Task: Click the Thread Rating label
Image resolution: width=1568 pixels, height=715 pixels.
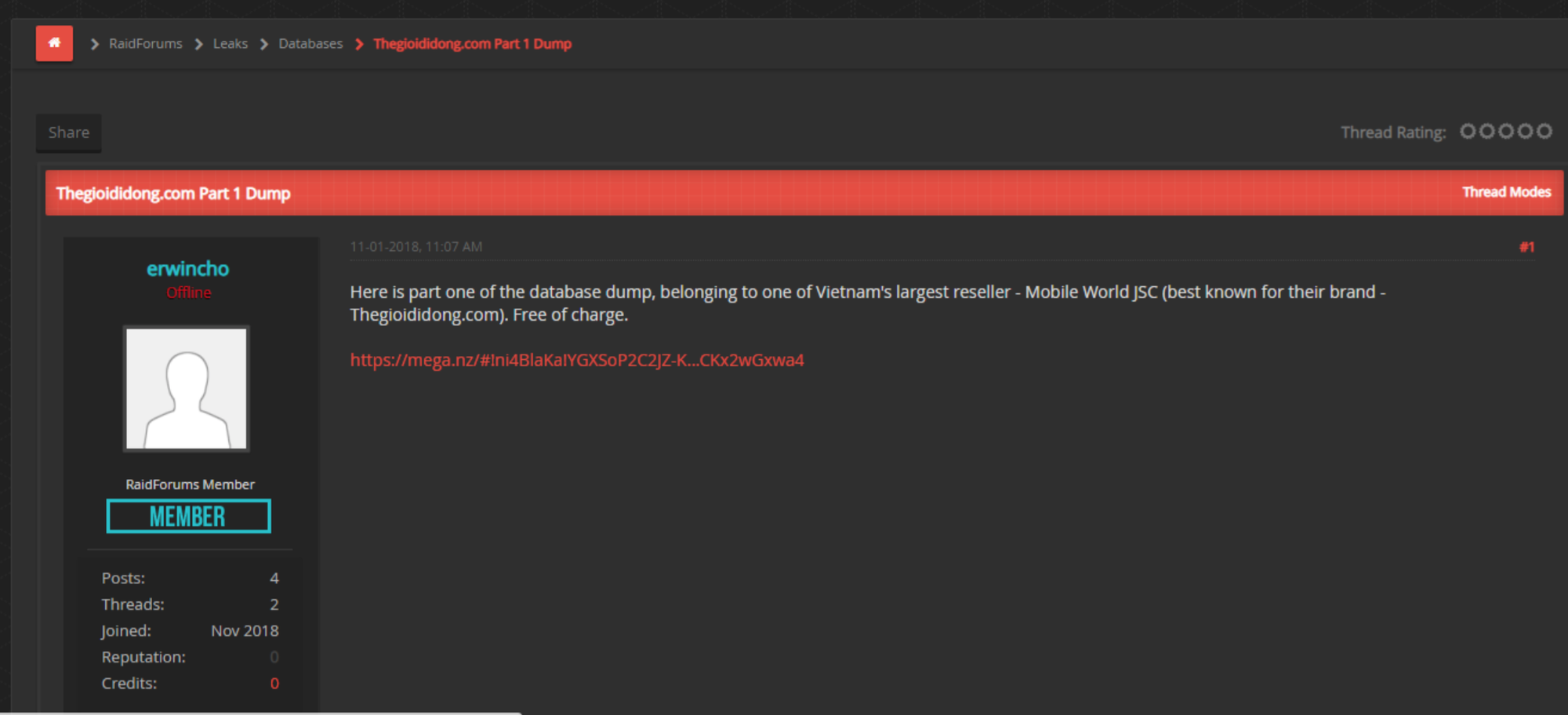Action: point(1393,132)
